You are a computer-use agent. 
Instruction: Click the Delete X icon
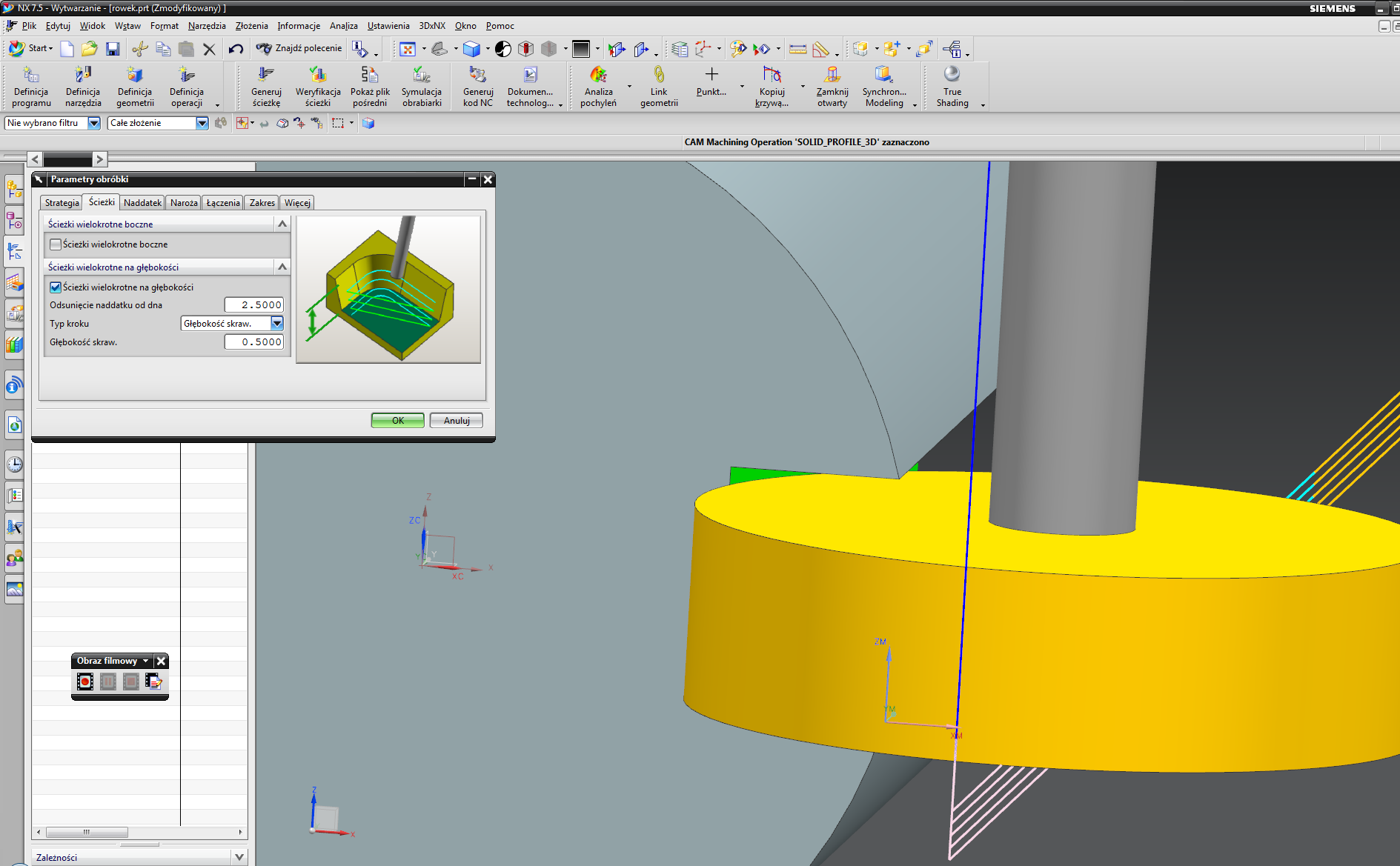coord(209,49)
